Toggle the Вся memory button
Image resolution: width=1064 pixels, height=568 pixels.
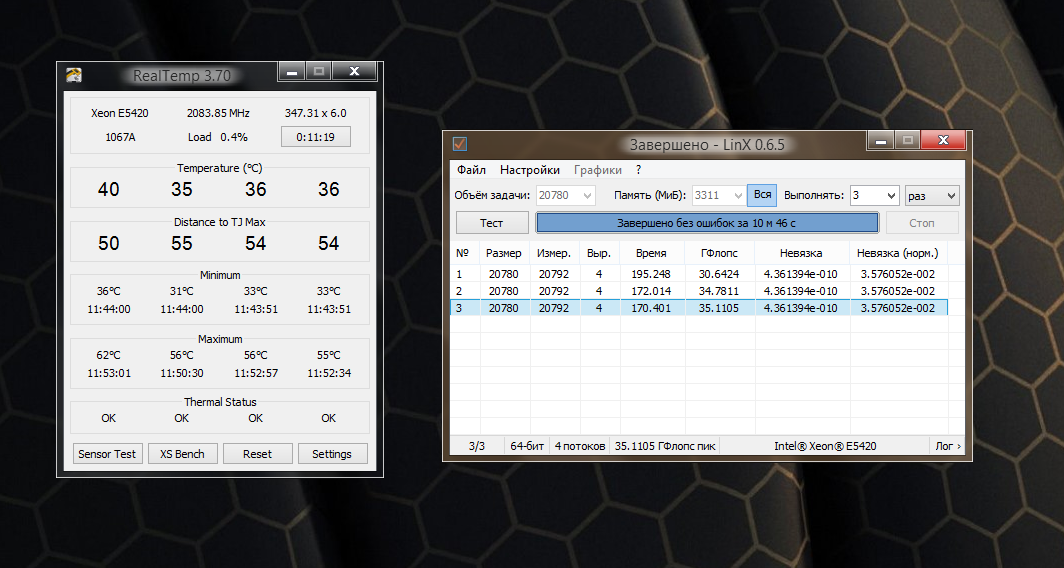click(762, 195)
